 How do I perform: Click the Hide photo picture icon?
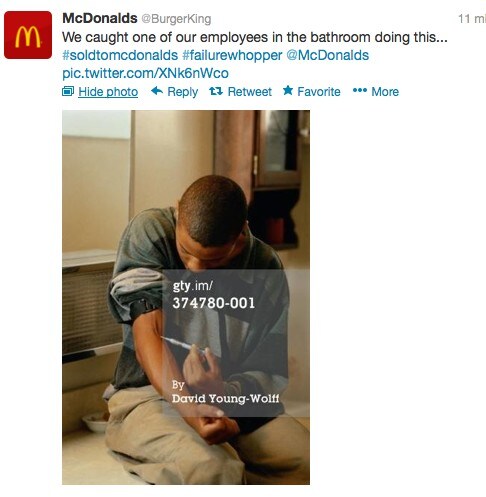coord(68,91)
